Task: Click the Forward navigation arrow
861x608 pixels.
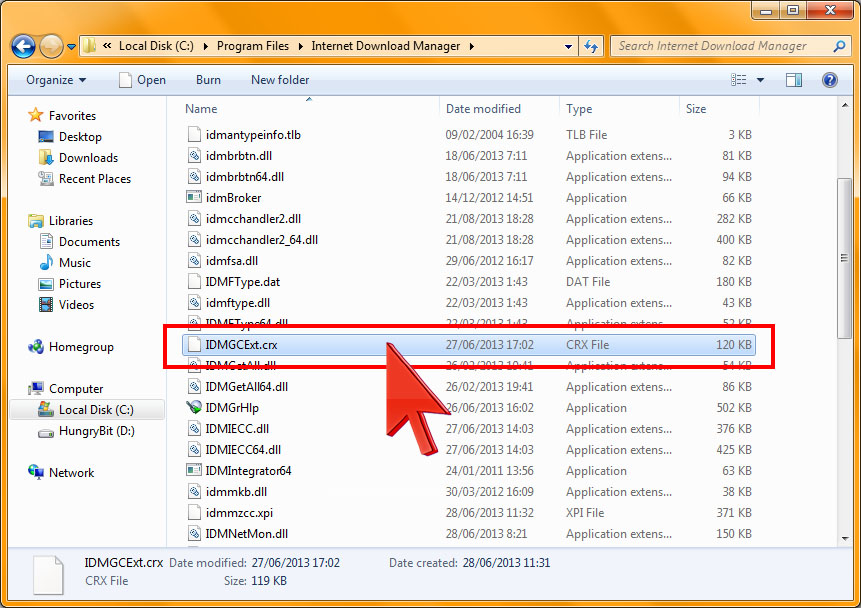Action: pyautogui.click(x=51, y=47)
